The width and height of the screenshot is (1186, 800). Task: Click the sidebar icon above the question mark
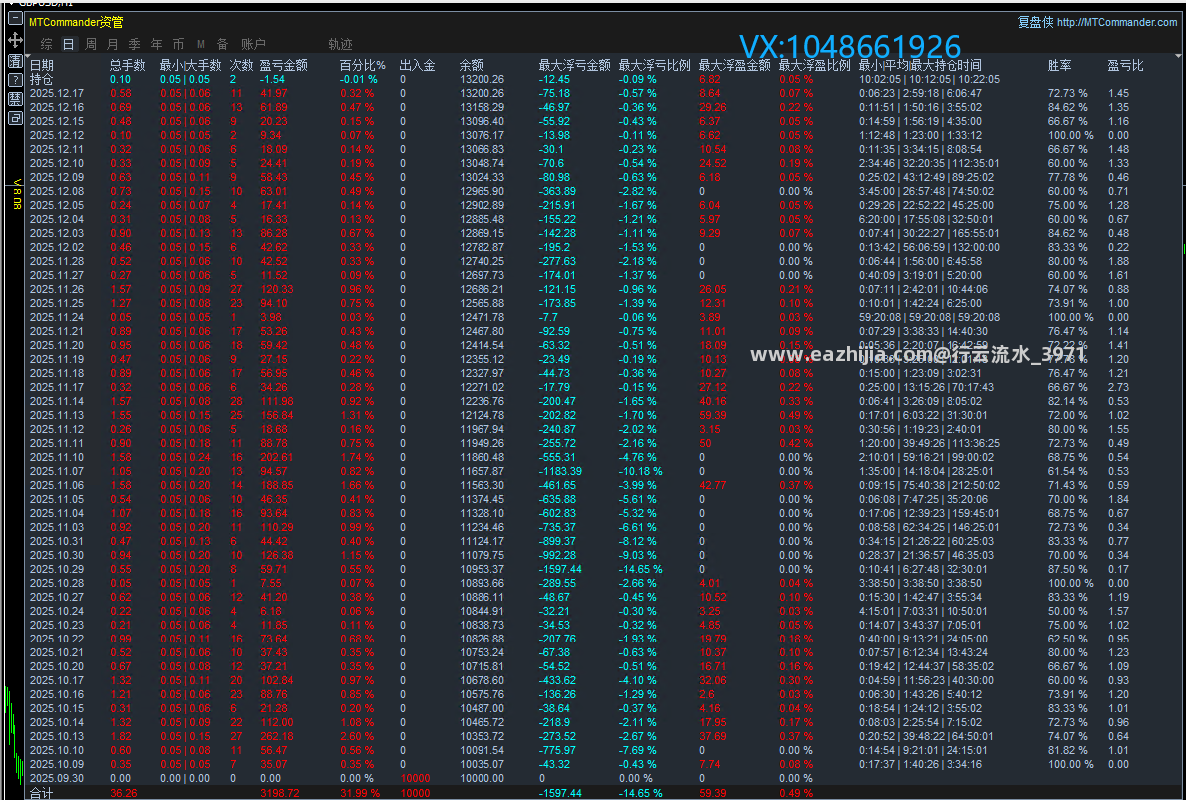[15, 60]
